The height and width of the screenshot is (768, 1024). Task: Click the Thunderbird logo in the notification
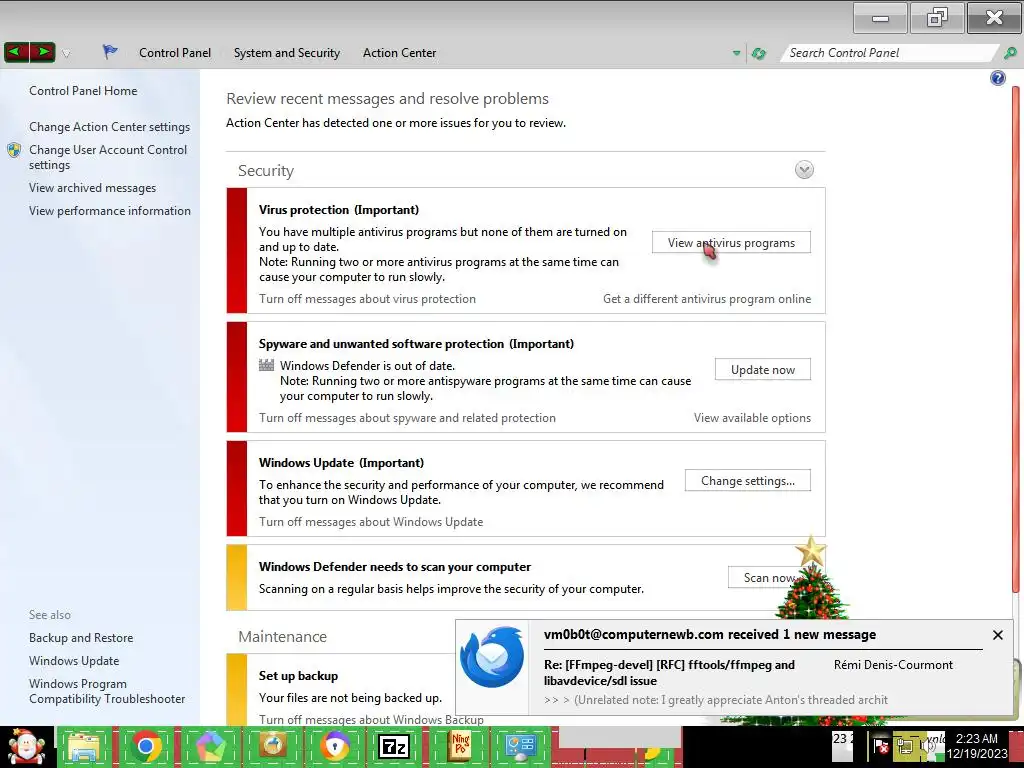(492, 658)
